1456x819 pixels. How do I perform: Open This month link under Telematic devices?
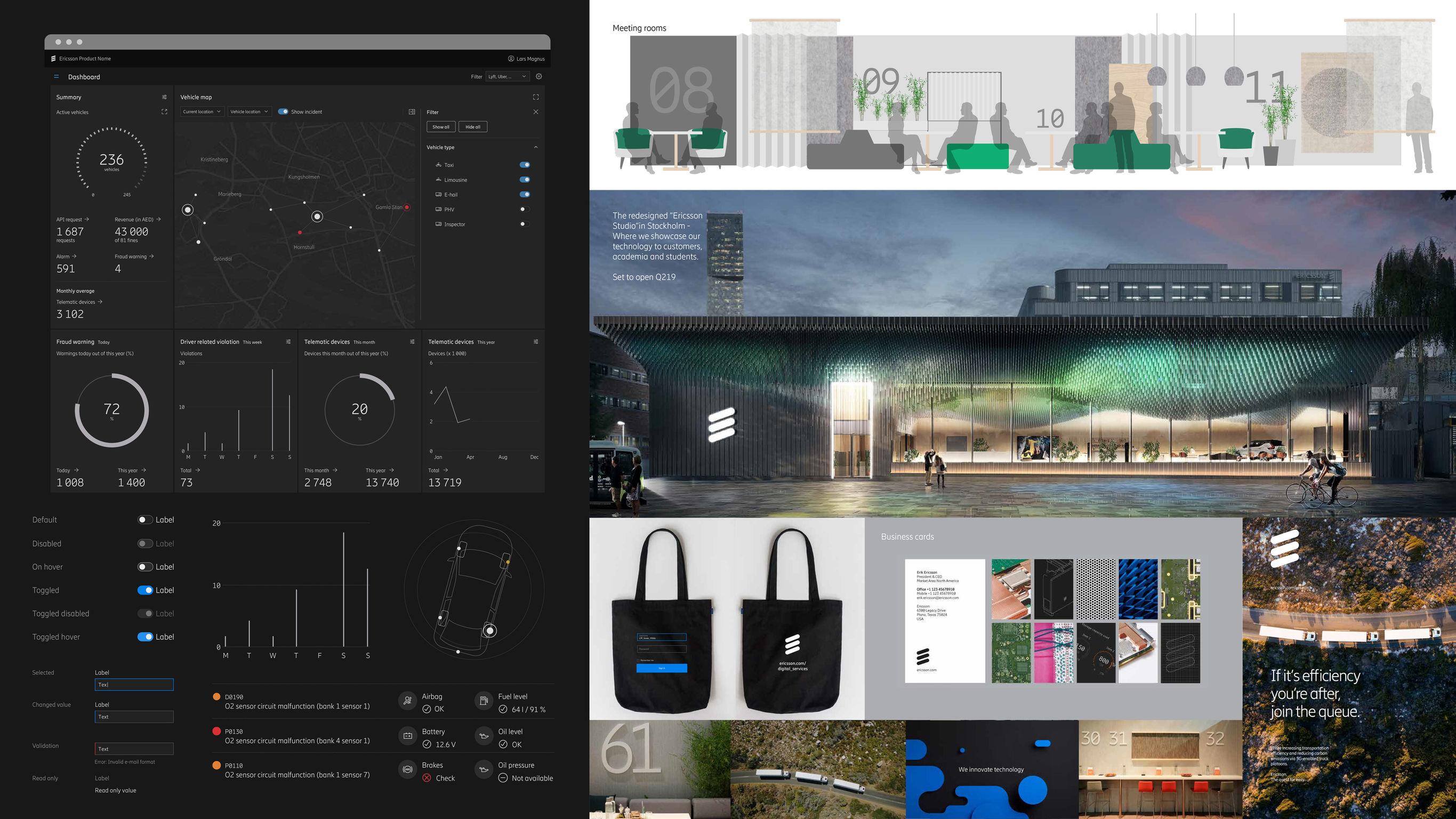point(320,470)
